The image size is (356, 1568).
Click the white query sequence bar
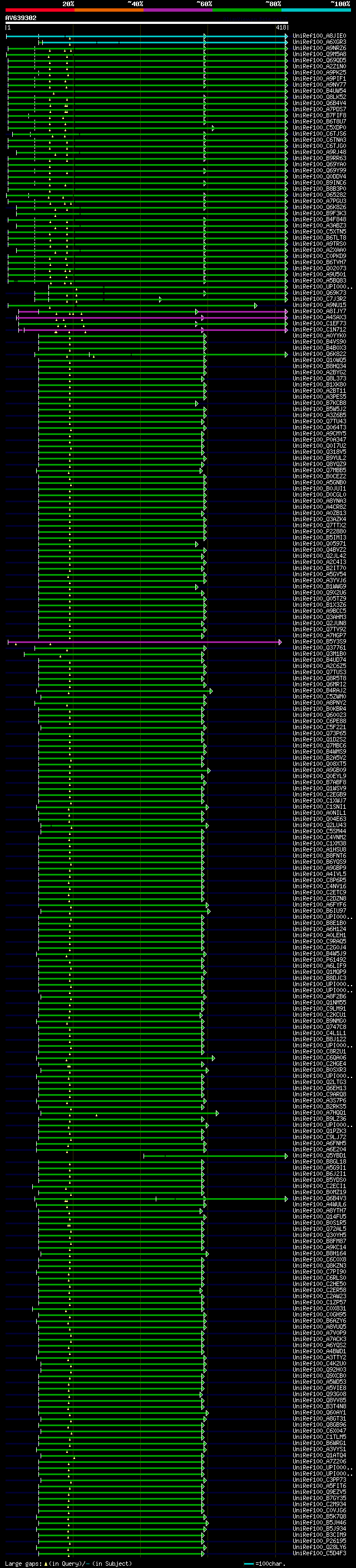coord(147,23)
